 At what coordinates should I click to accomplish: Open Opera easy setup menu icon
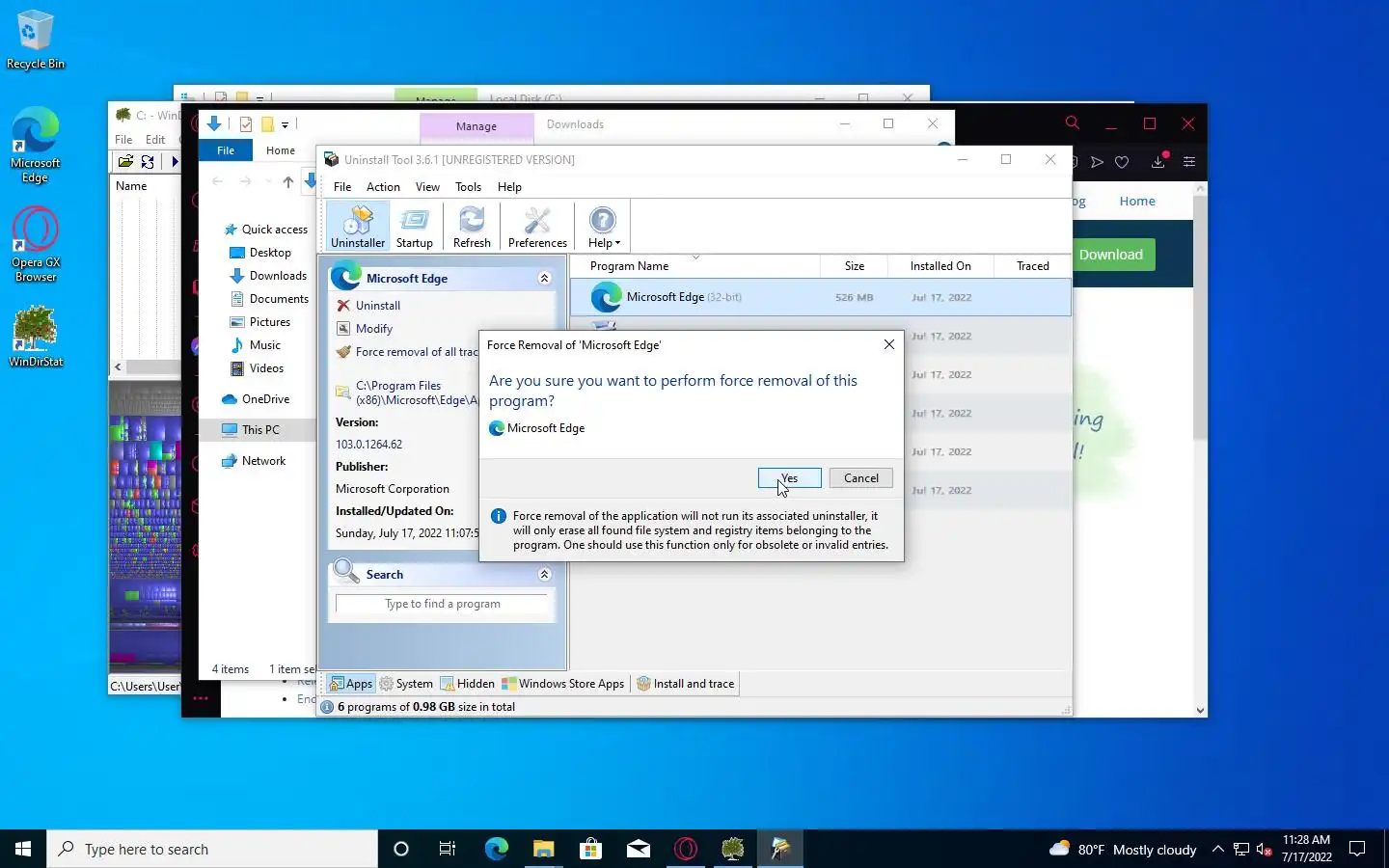(x=1189, y=162)
